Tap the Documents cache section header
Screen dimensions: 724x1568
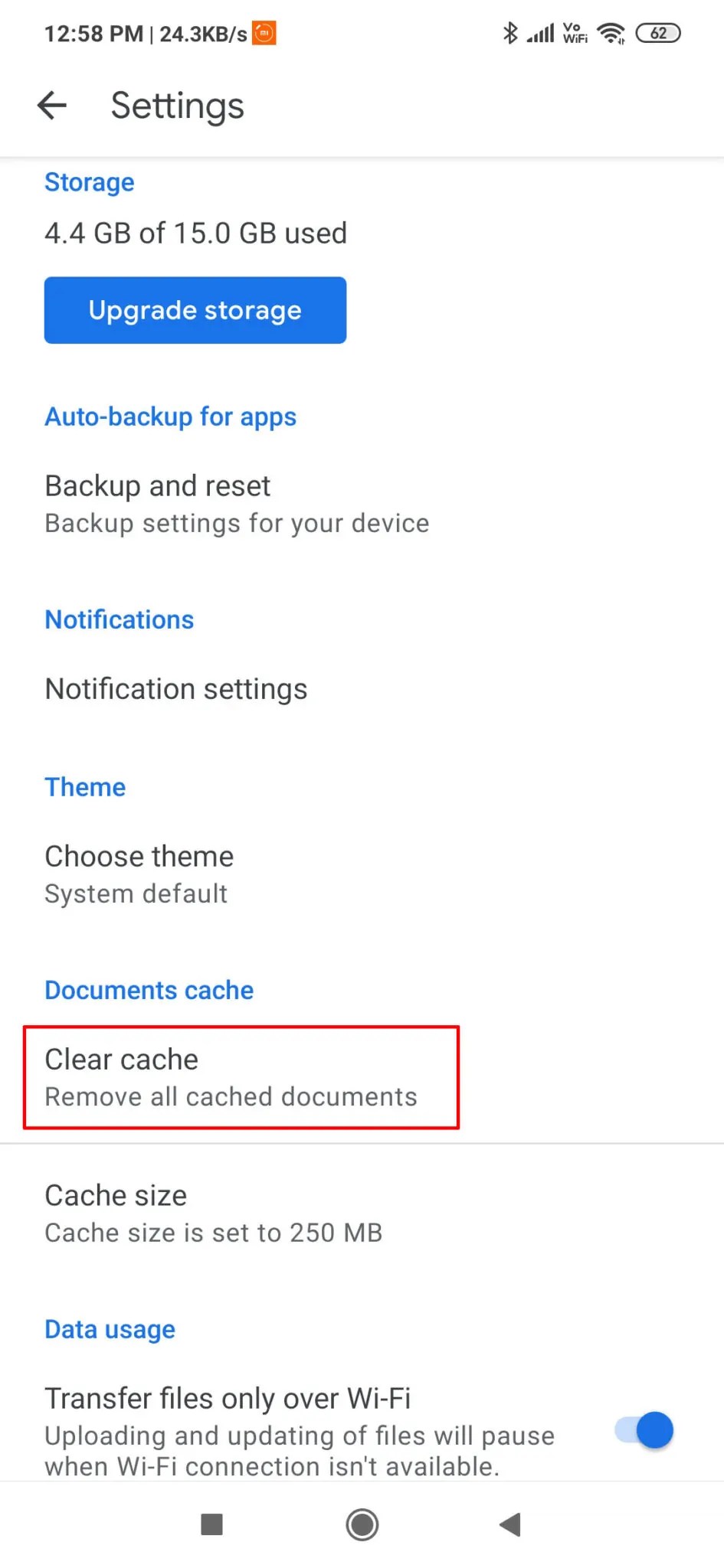[149, 989]
